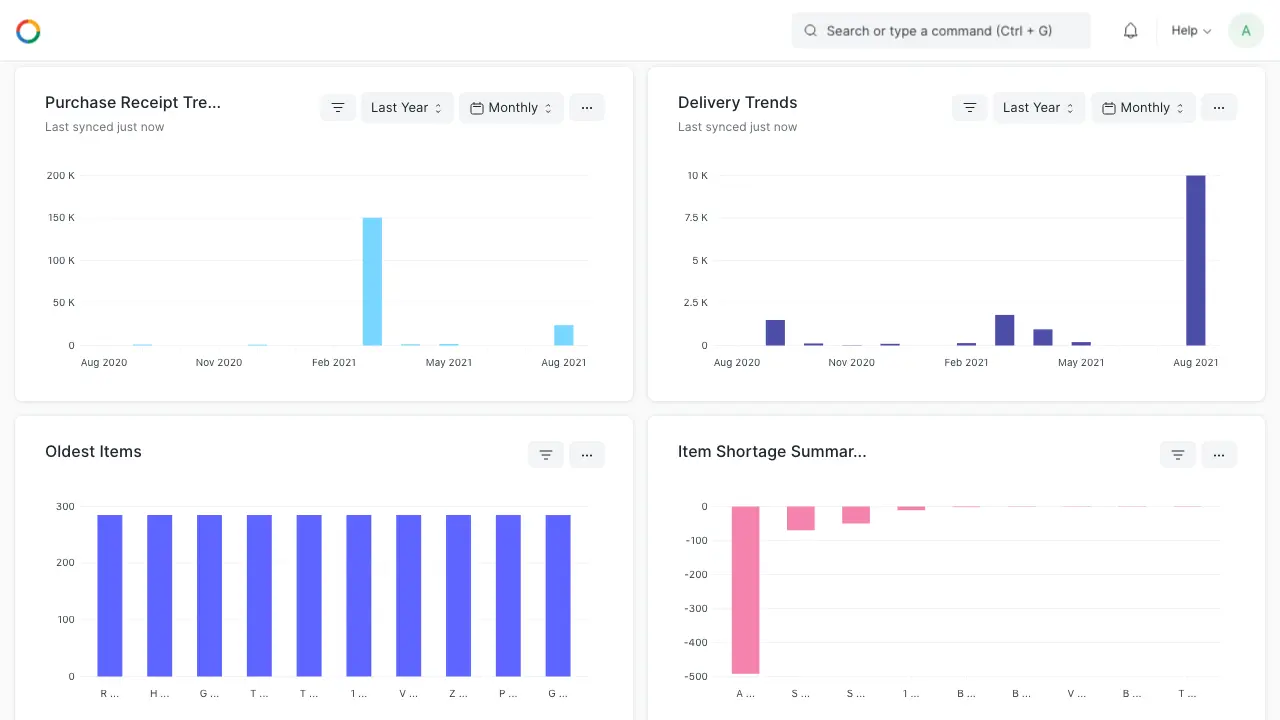Click the search magnifier icon
The height and width of the screenshot is (720, 1280).
[x=810, y=30]
